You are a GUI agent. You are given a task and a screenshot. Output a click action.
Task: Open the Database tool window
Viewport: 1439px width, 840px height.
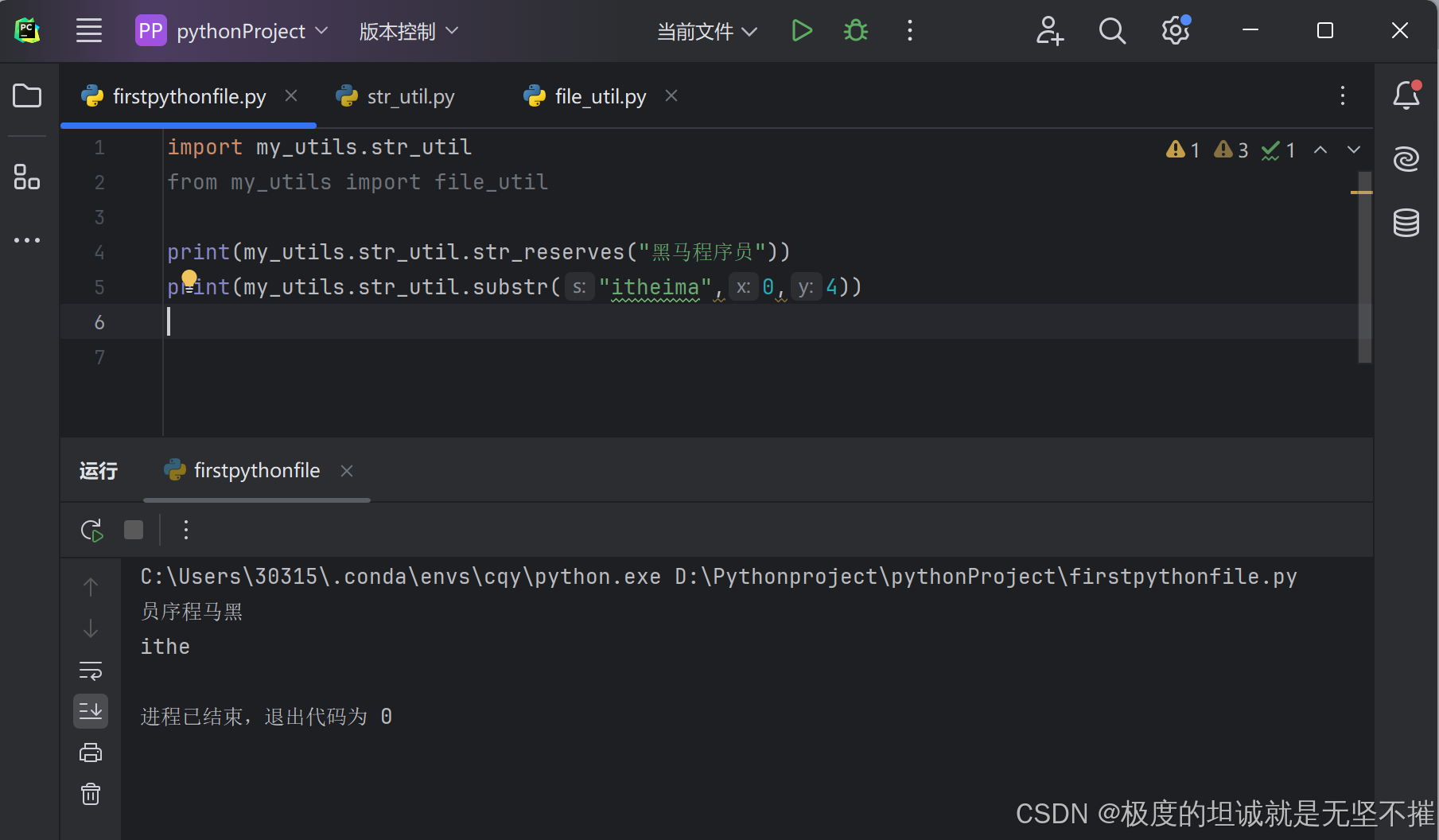[x=1406, y=223]
